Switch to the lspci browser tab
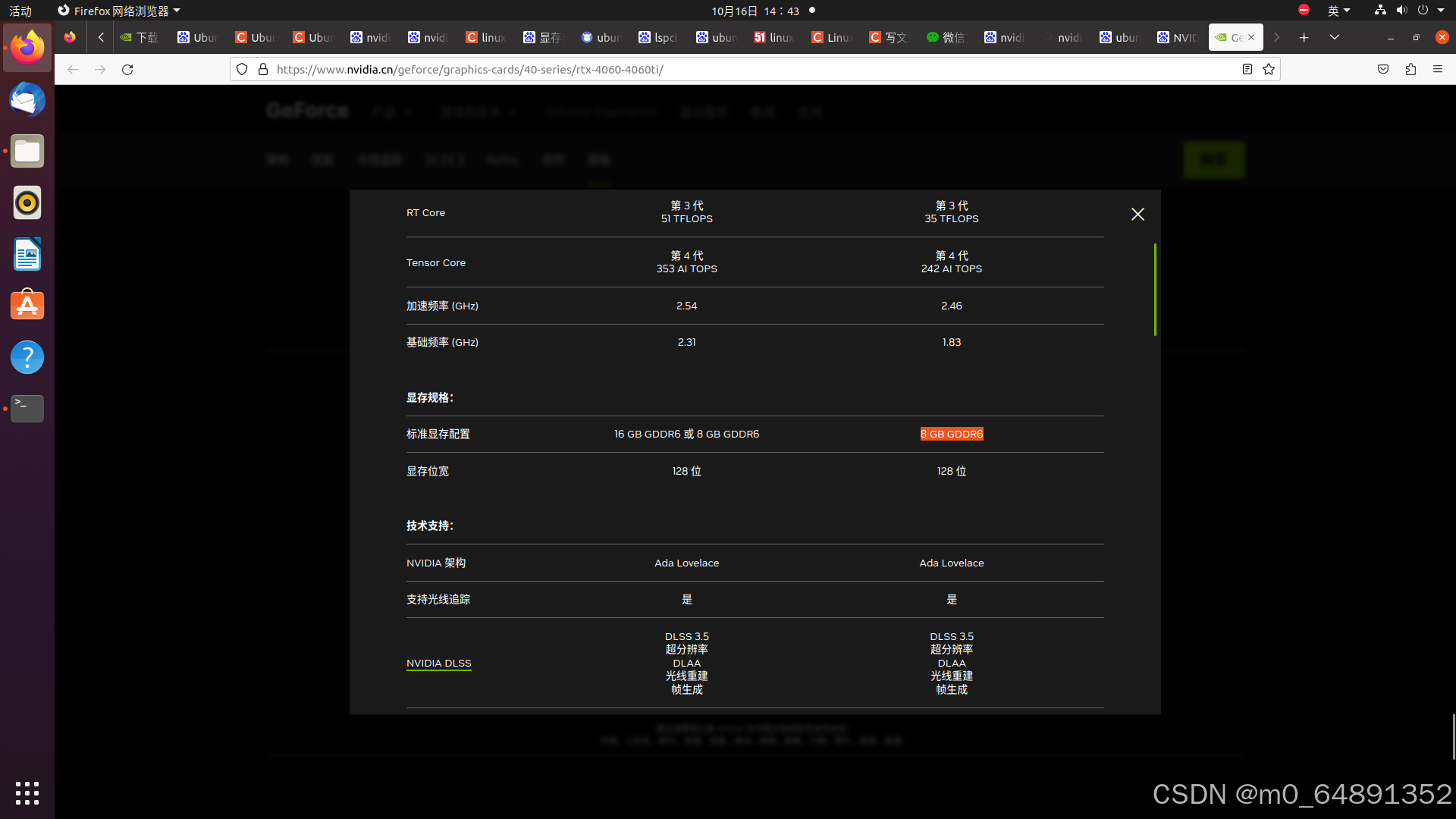1456x819 pixels. 658,37
